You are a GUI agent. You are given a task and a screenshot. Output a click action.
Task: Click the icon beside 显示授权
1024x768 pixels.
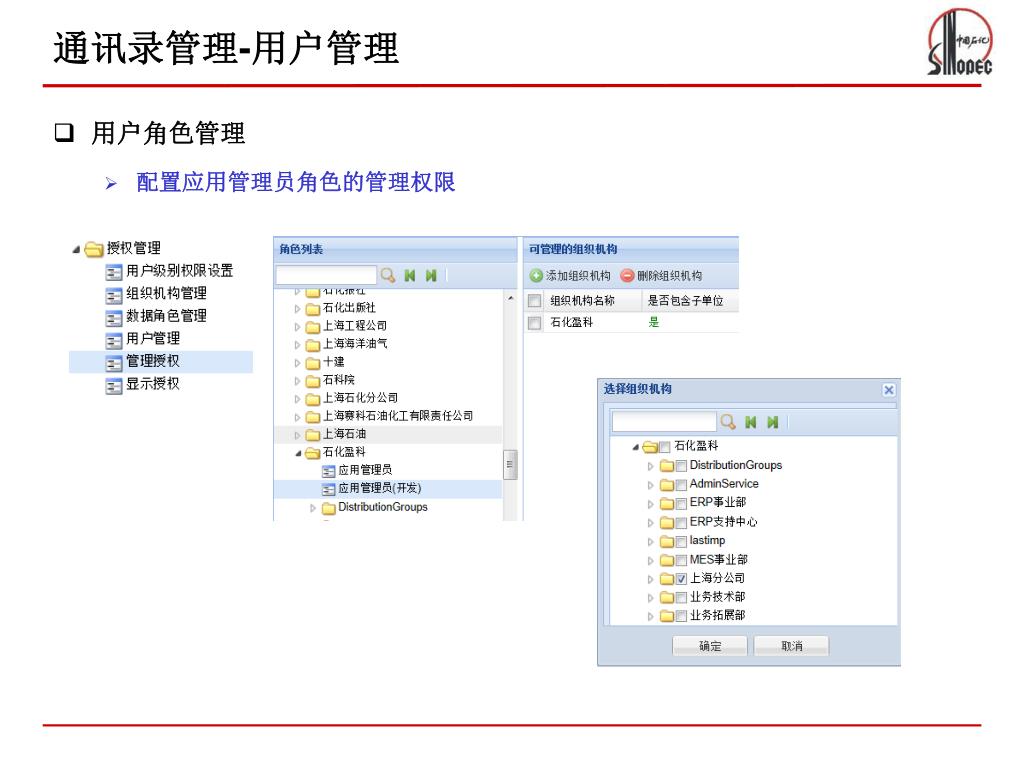114,385
